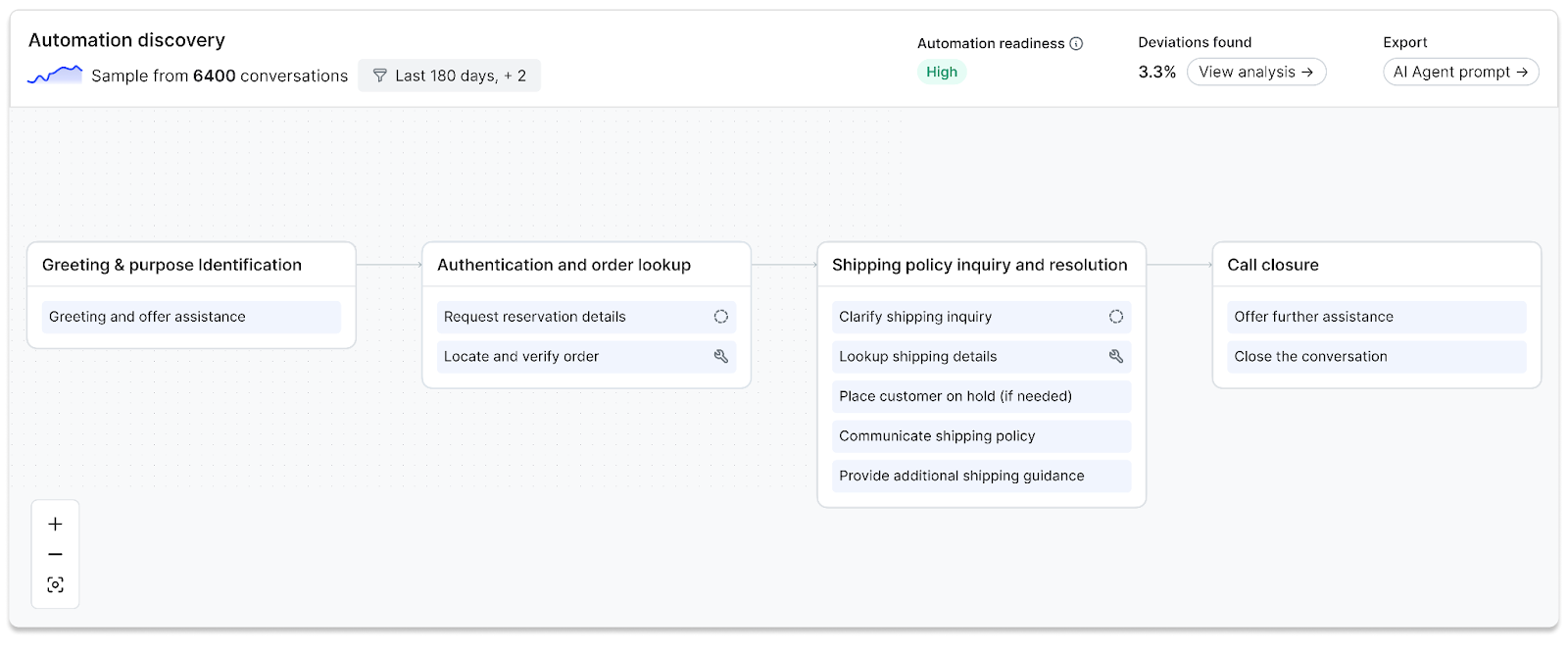This screenshot has width=1568, height=655.
Task: Click circle icon on Request reservation details
Action: pos(720,317)
